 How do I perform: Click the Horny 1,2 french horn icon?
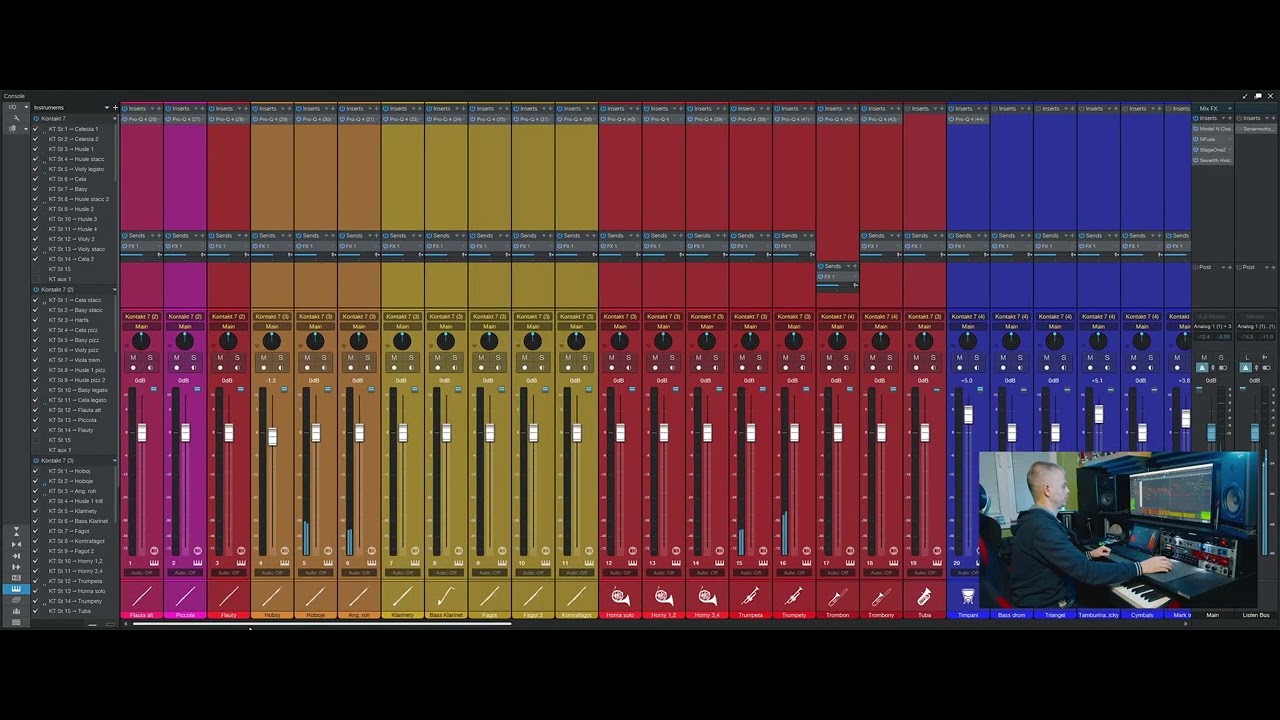[663, 597]
